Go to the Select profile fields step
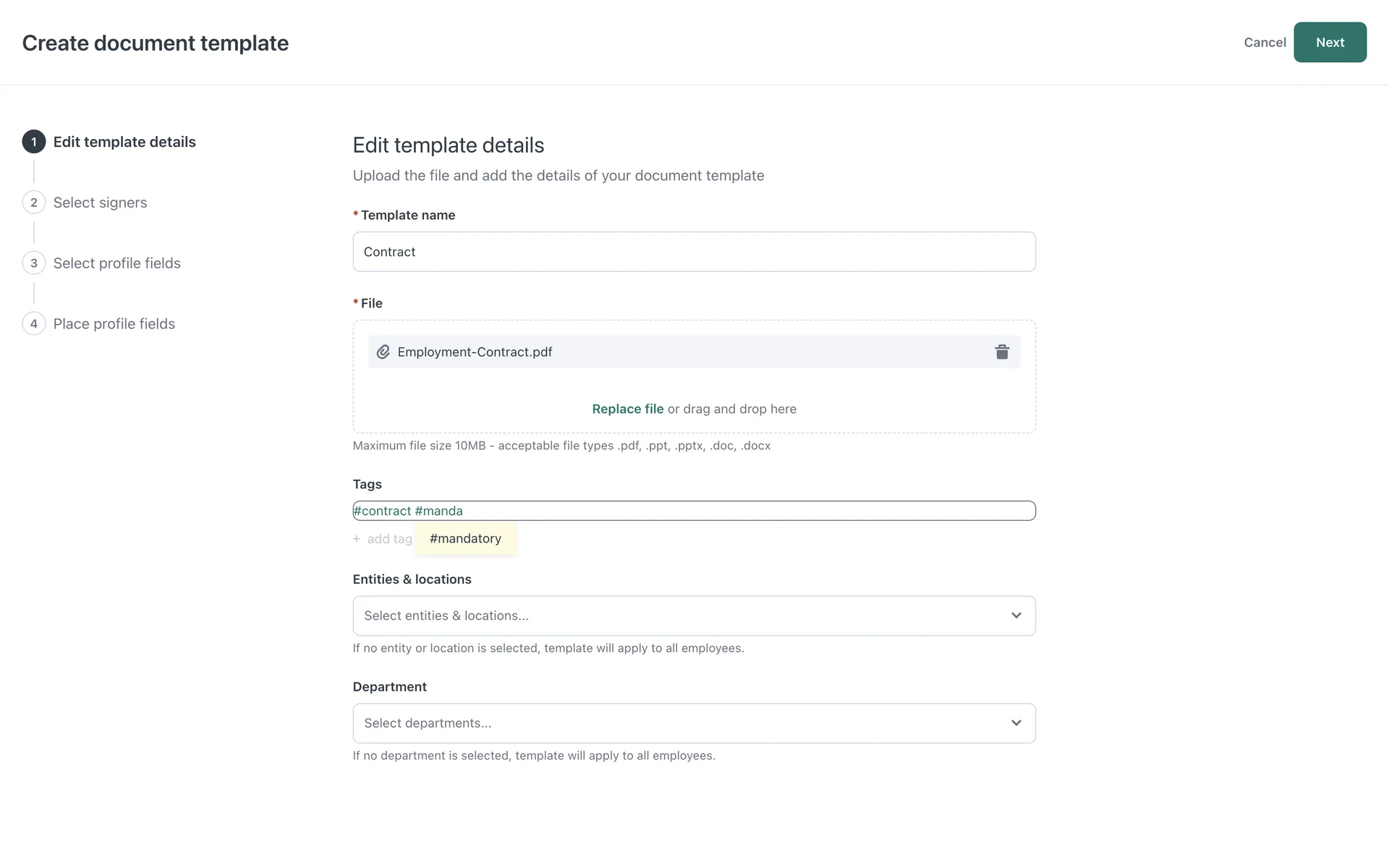This screenshot has width=1389, height=868. [x=117, y=263]
